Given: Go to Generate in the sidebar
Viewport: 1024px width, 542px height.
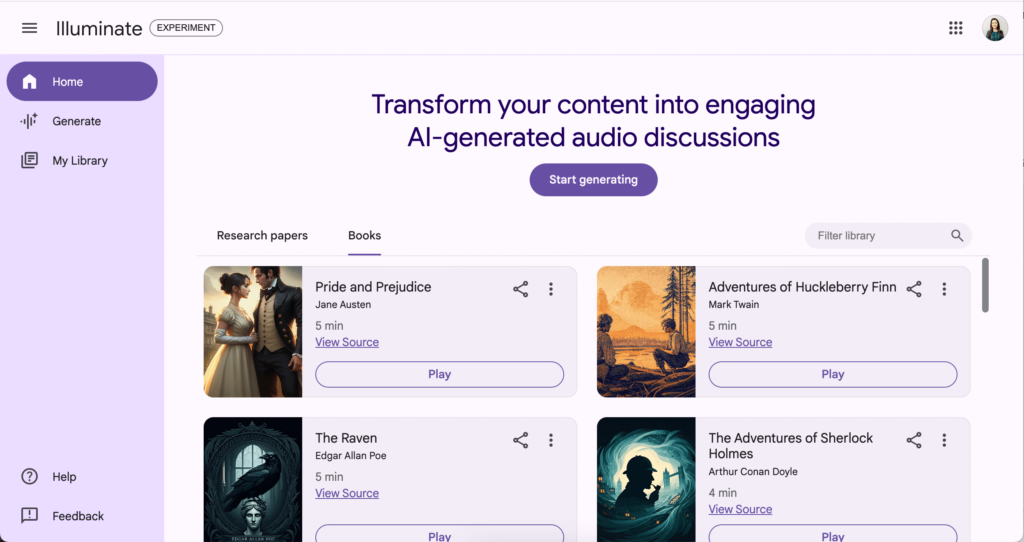Looking at the screenshot, I should [82, 121].
